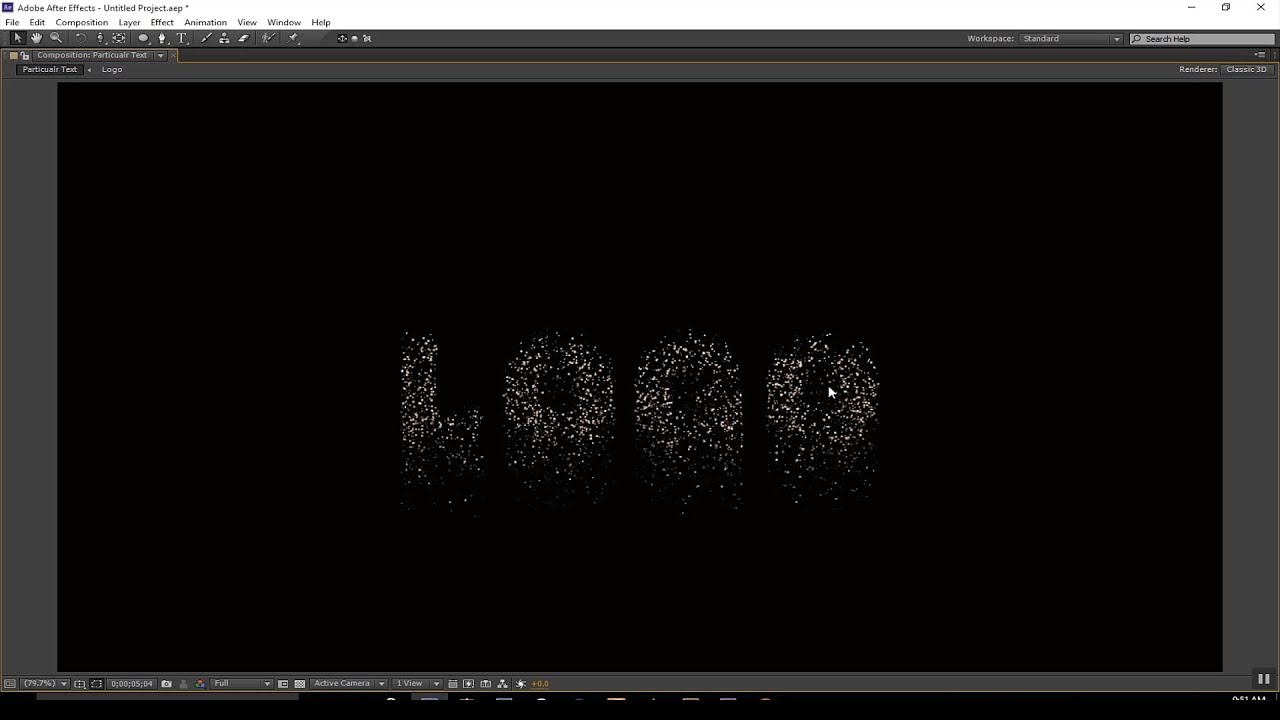Select the Selection arrow tool
This screenshot has height=720, width=1280.
17,38
